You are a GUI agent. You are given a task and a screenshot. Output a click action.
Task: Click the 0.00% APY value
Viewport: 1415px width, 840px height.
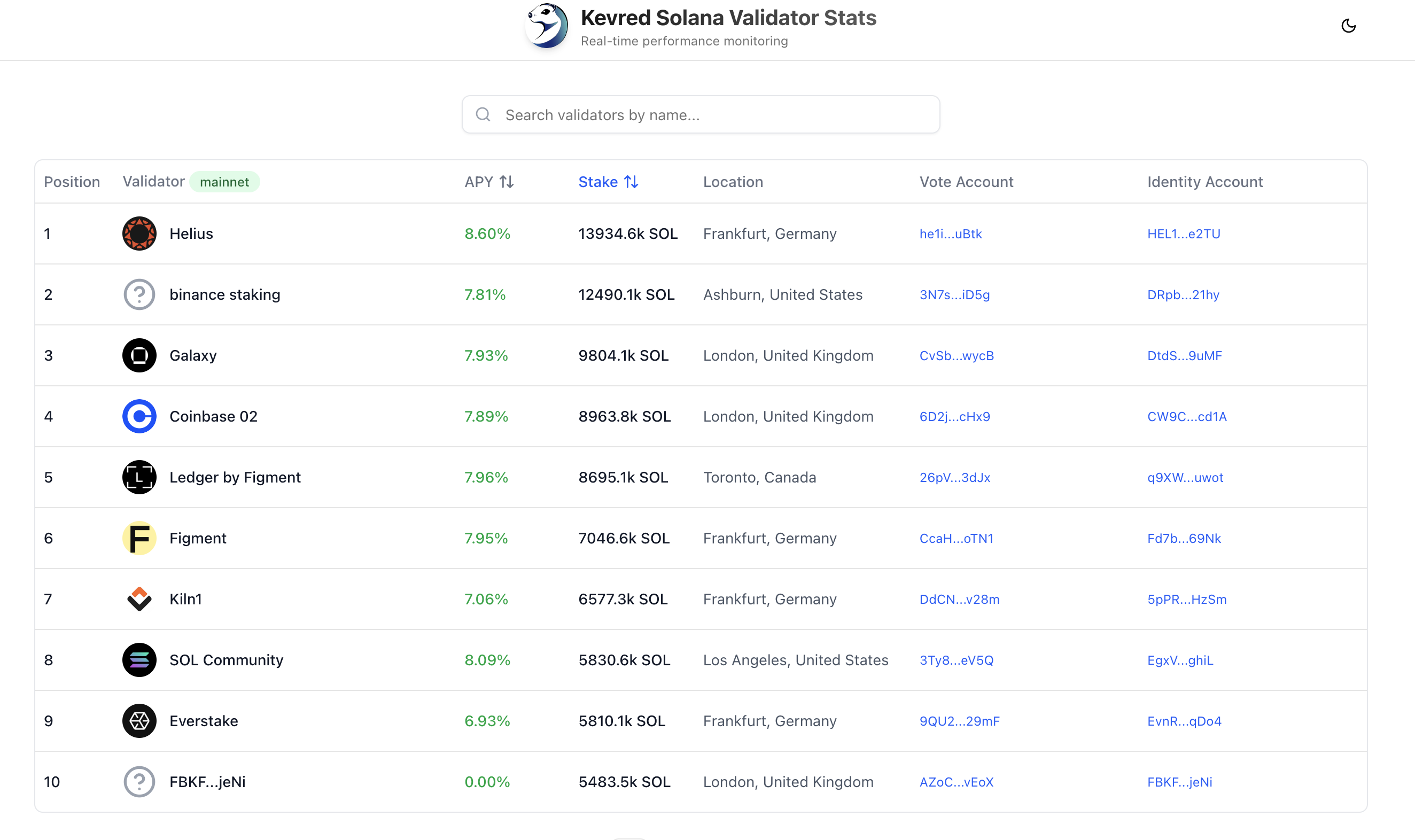[x=487, y=782]
